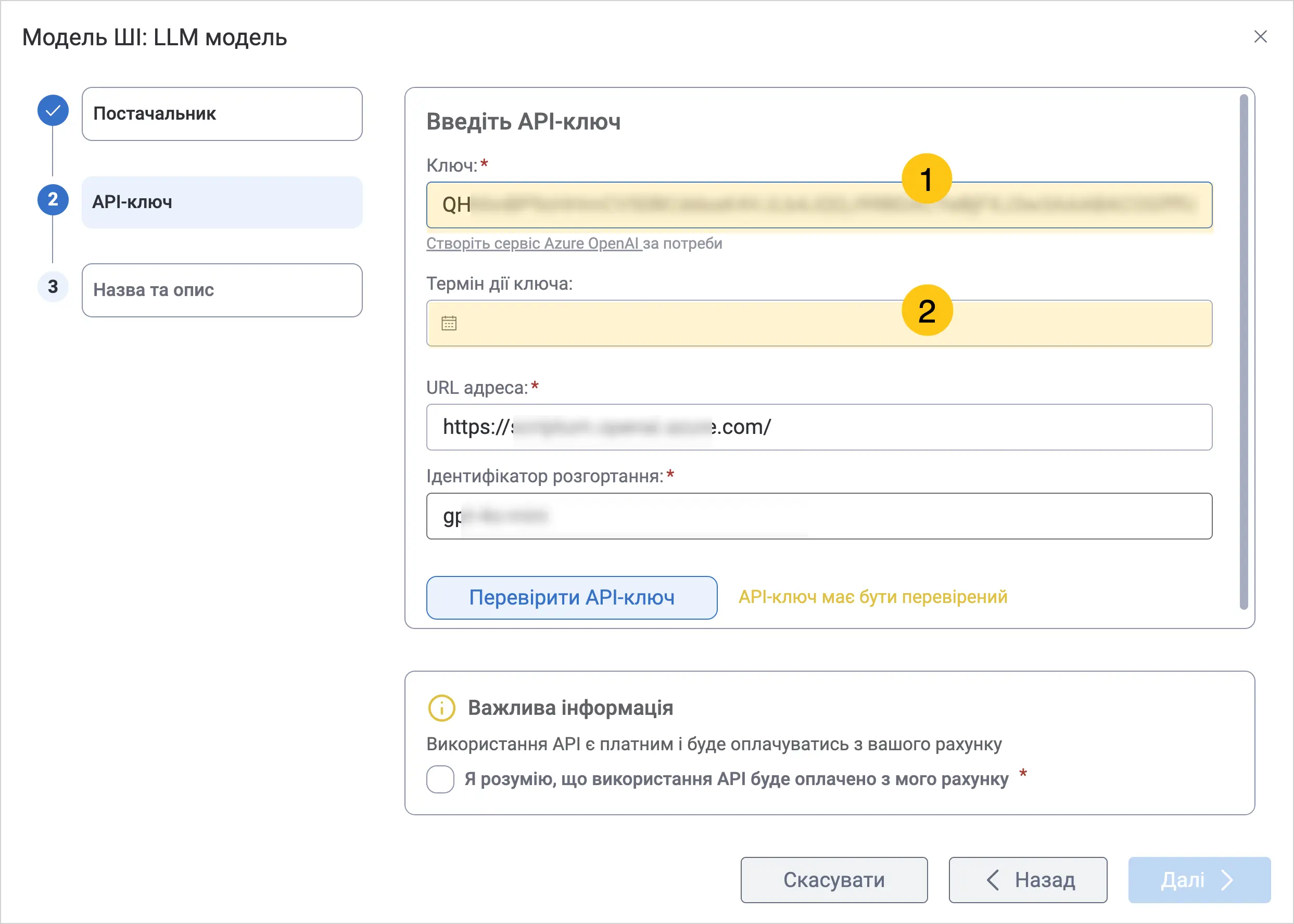
Task: Open the Створіть сервіс Azure OpenAI link
Action: tap(534, 243)
